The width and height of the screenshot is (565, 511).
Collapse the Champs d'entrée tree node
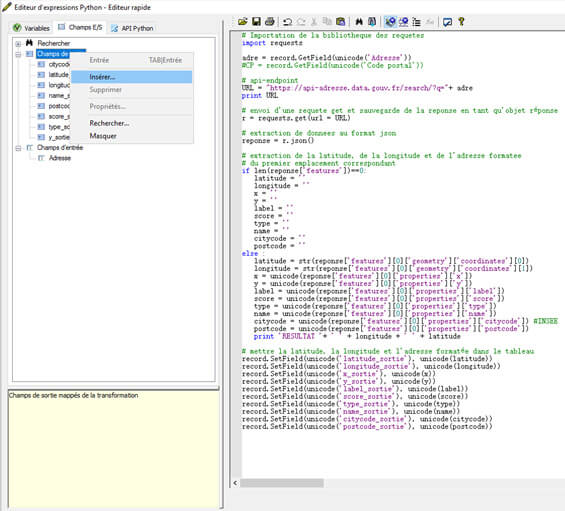click(x=18, y=148)
